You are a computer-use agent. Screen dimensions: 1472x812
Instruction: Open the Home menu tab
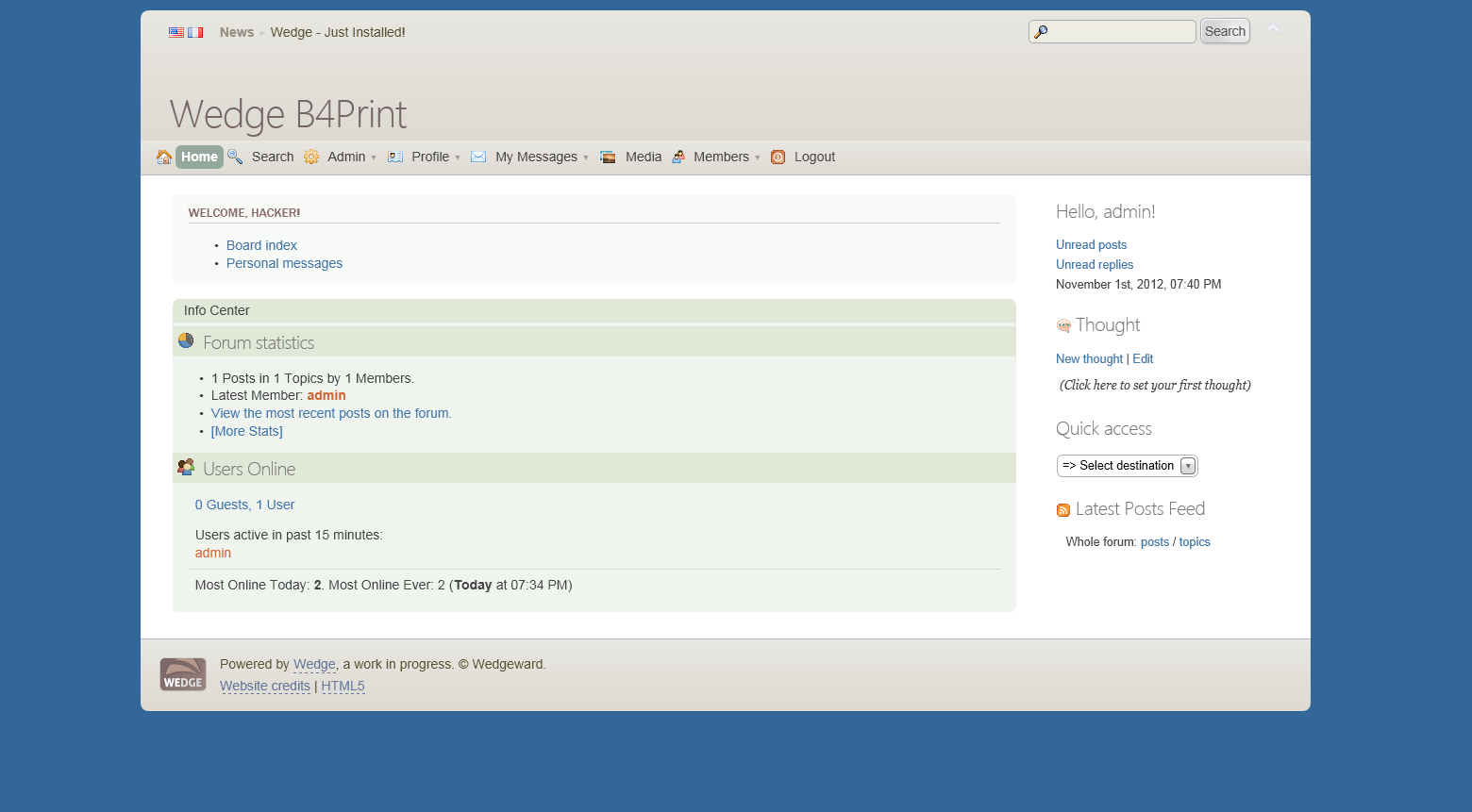pyautogui.click(x=199, y=157)
